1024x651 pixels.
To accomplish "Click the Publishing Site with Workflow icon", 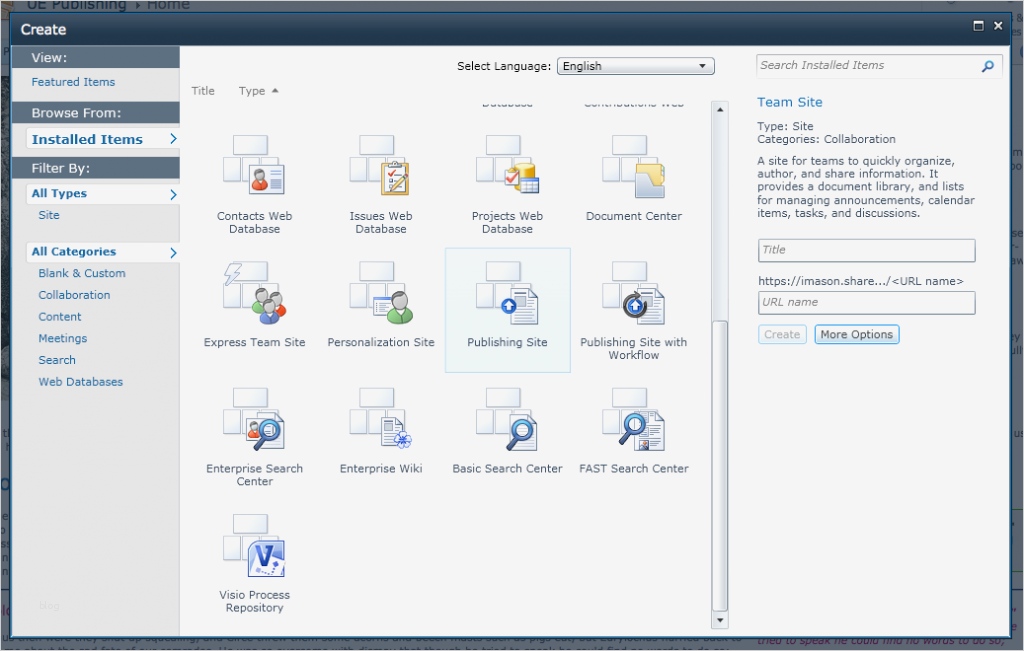I will (634, 294).
